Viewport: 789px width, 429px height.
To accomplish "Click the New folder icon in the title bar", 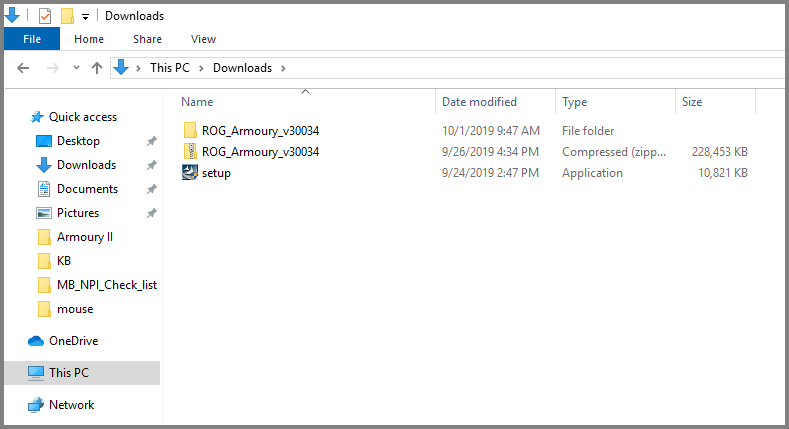I will tap(67, 16).
